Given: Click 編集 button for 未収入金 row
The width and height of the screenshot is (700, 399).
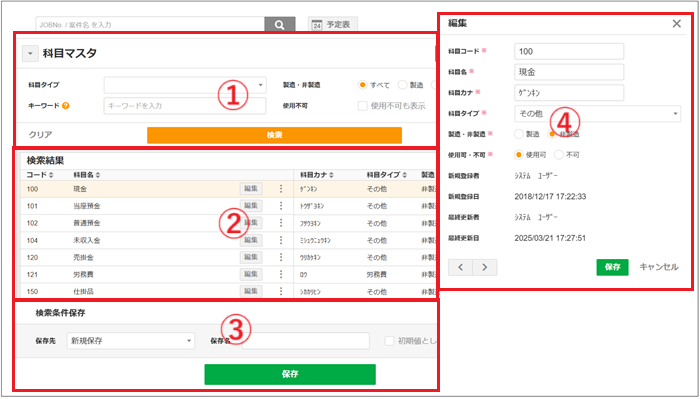Looking at the screenshot, I should (x=251, y=240).
